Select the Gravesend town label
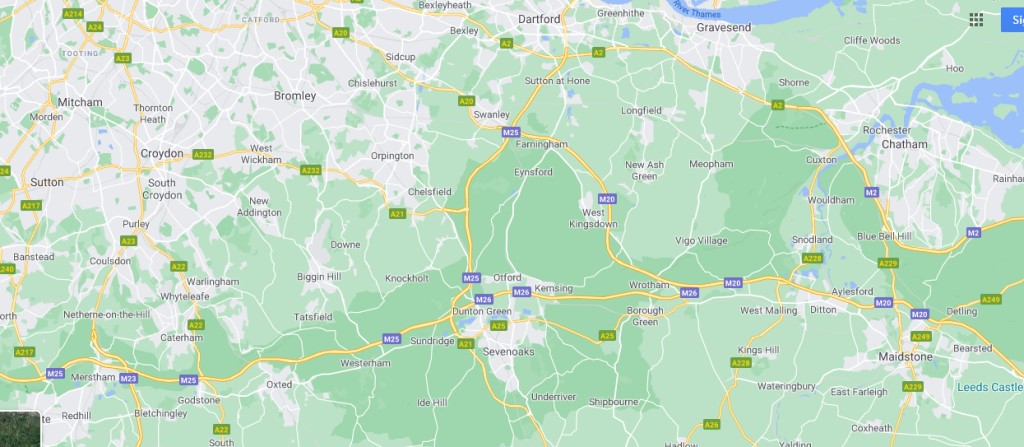The height and width of the screenshot is (447, 1024). (724, 27)
